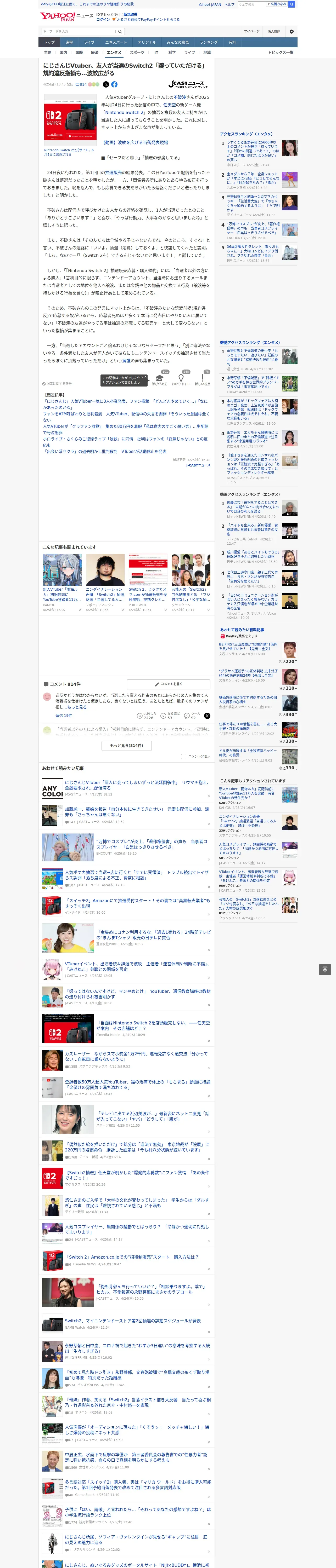Open the エキスパート navigation tab
Image resolution: width=336 pixels, height=1568 pixels.
tap(116, 43)
